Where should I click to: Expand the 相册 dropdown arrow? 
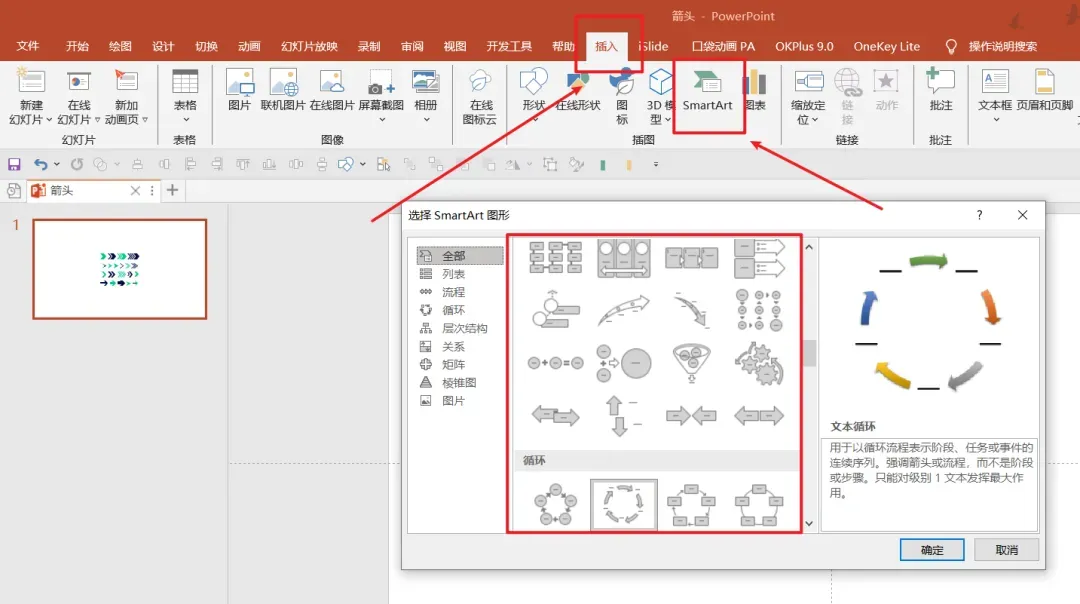426,121
